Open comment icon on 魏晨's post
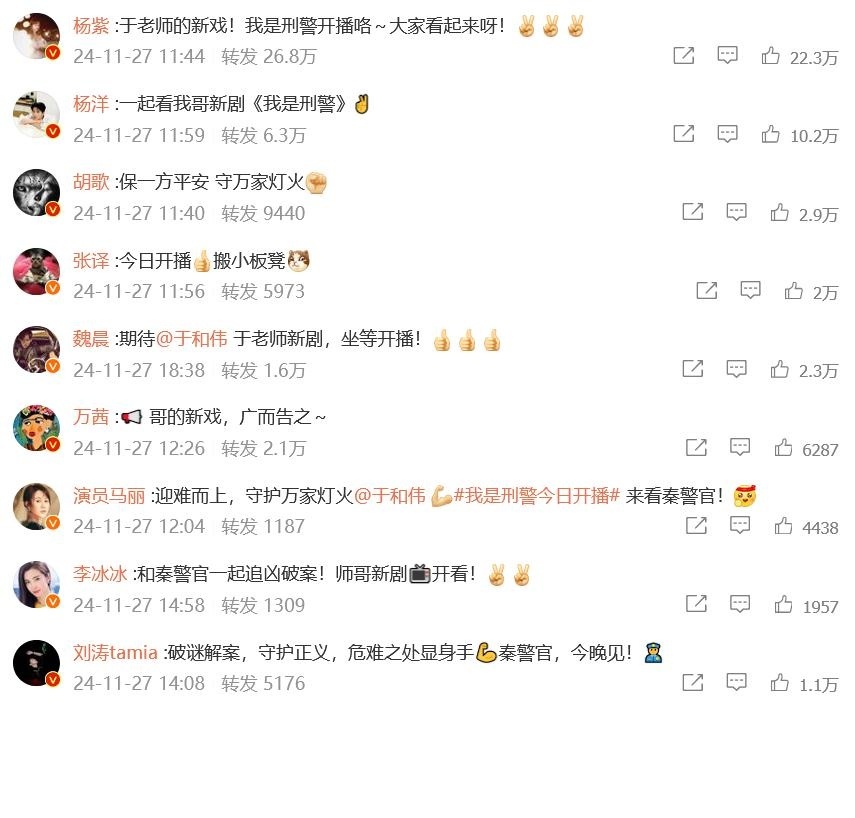Viewport: 855px width, 818px height. click(x=736, y=369)
